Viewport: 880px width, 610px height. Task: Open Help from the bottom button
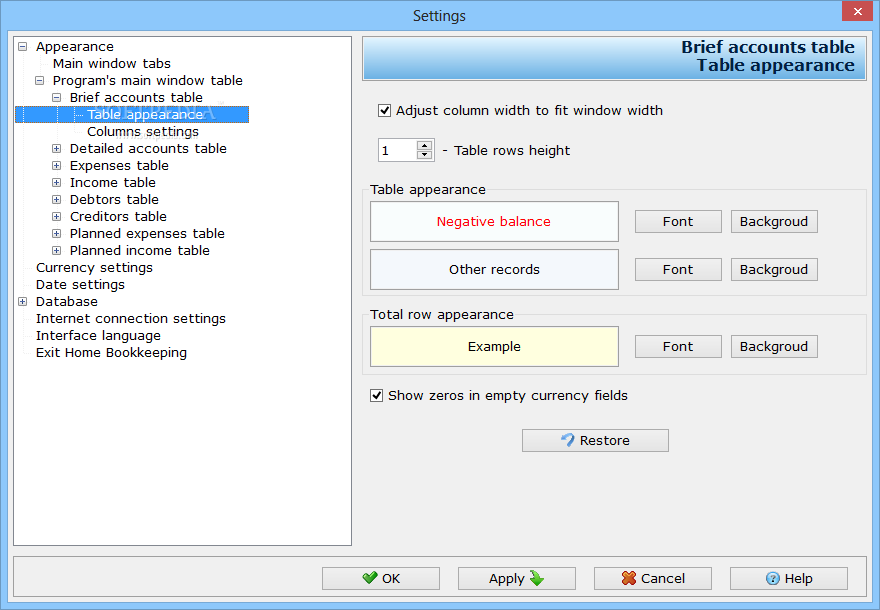click(x=789, y=578)
